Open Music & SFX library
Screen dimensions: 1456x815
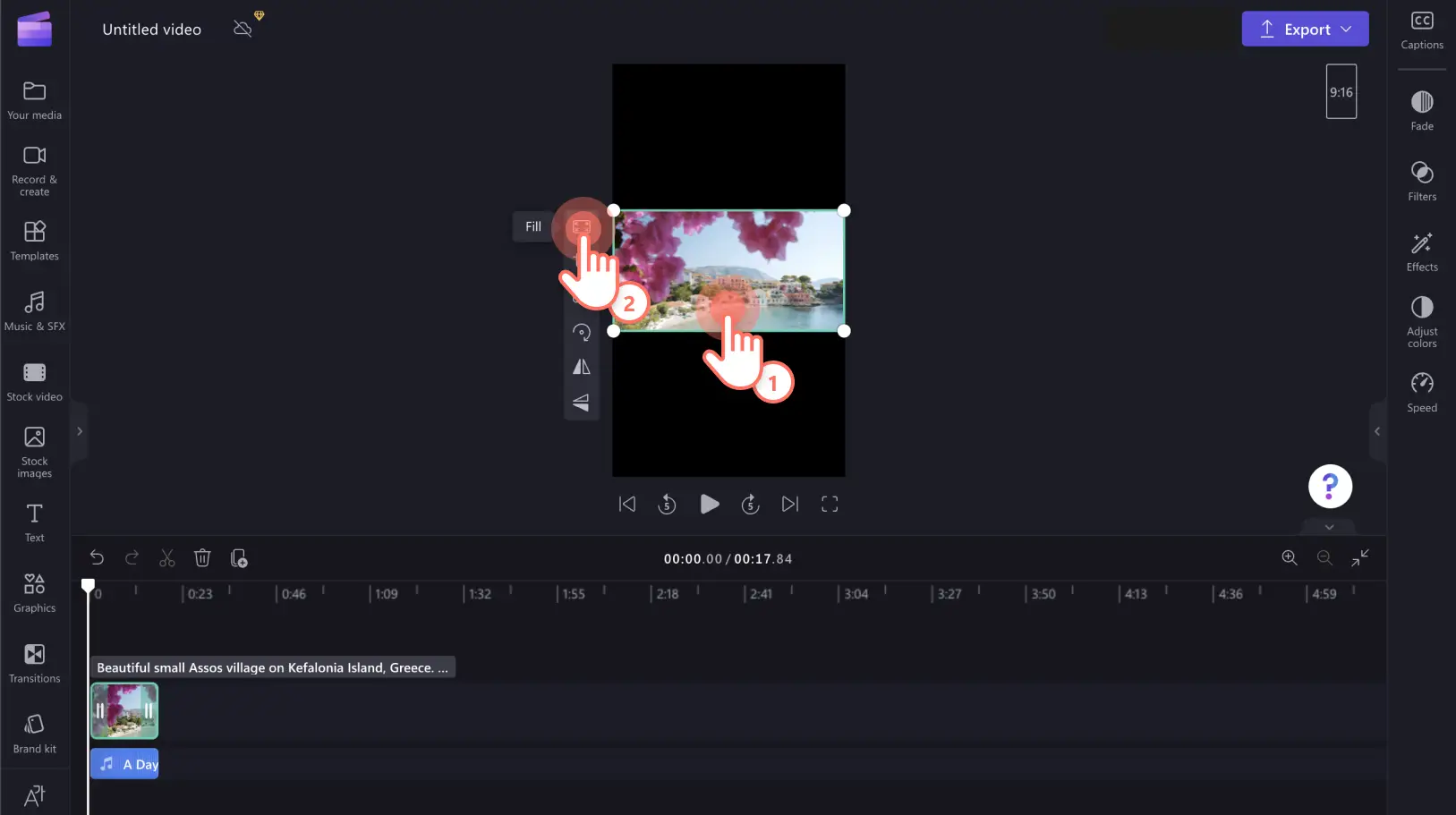coord(34,311)
